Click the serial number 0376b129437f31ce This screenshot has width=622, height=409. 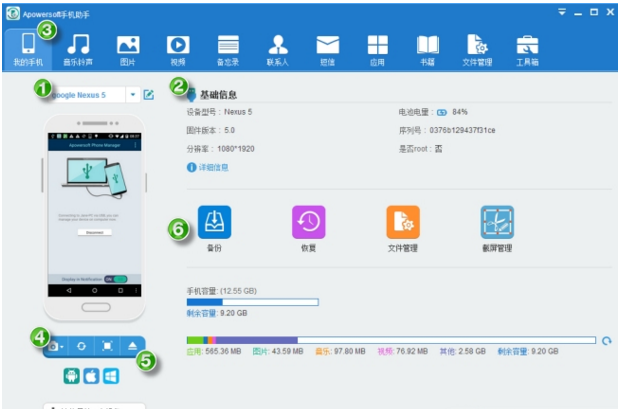[x=462, y=131]
